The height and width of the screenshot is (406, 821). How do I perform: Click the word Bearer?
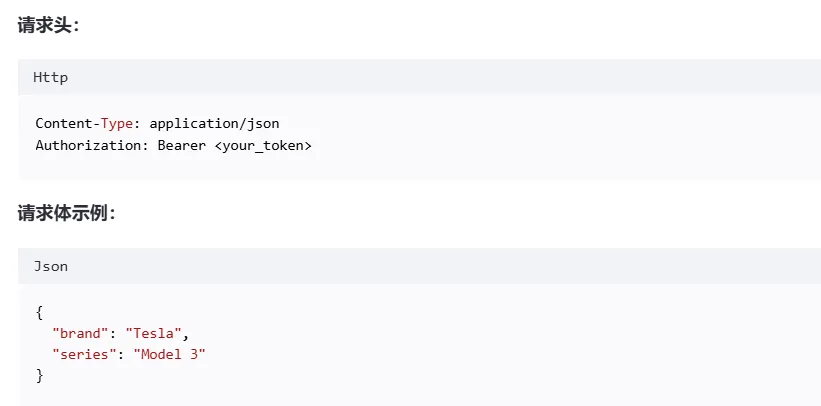[181, 145]
